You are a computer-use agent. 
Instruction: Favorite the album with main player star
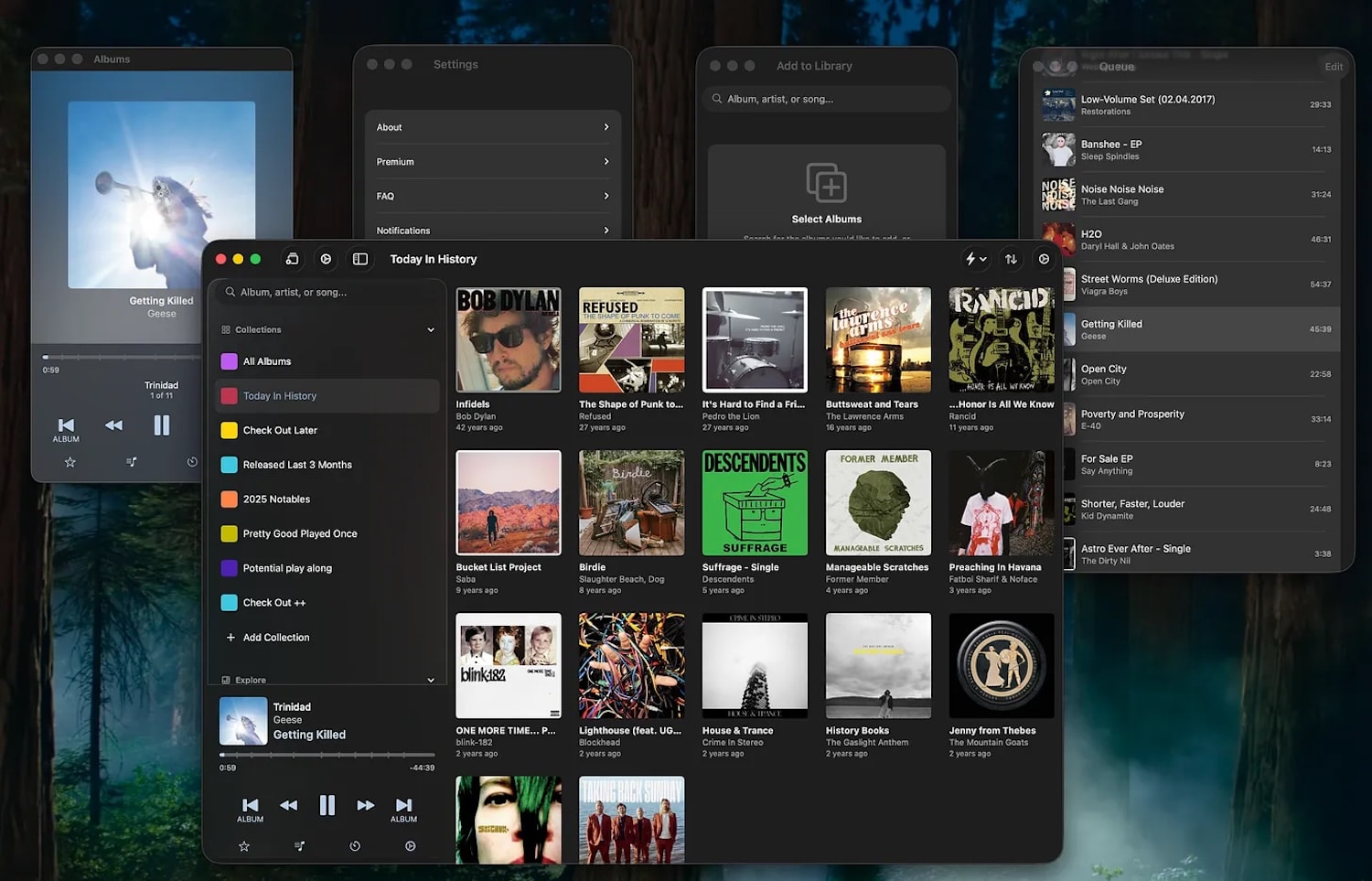244,846
